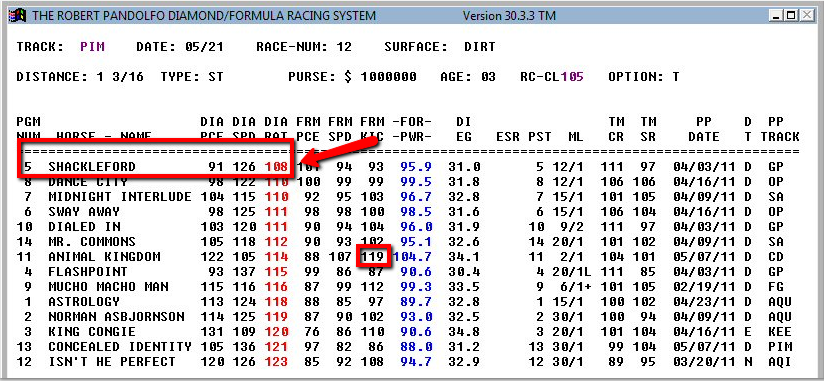The width and height of the screenshot is (824, 381).
Task: Click Shackleford's power rating 95.9
Action: [416, 167]
